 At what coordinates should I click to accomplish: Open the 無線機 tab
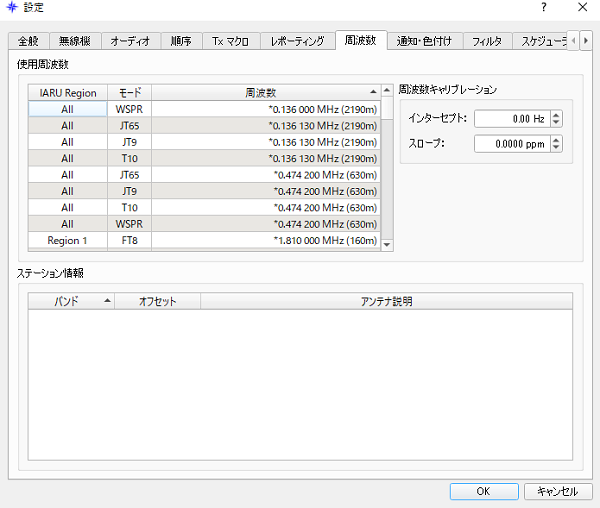point(73,42)
